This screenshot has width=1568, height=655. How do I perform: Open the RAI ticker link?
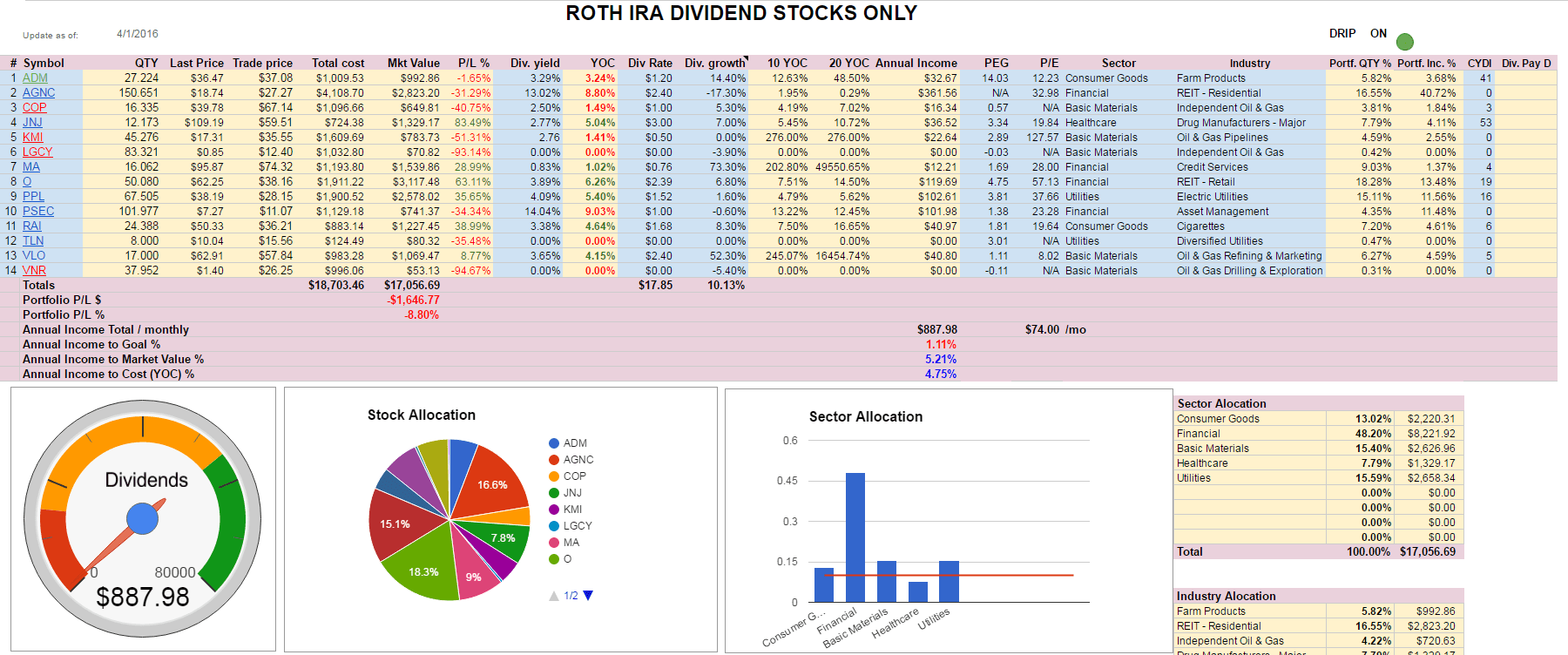coord(31,226)
